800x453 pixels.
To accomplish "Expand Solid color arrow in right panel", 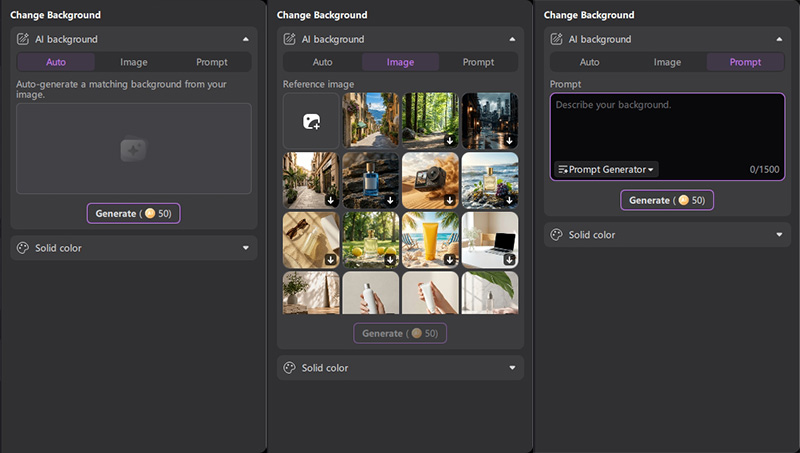I will (x=779, y=235).
